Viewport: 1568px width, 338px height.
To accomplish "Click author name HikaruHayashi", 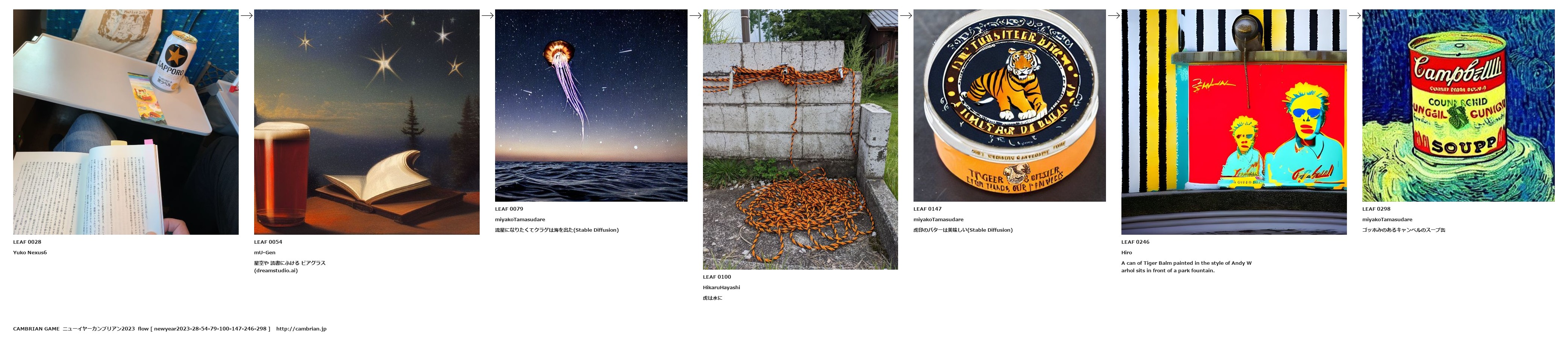I will 721,287.
